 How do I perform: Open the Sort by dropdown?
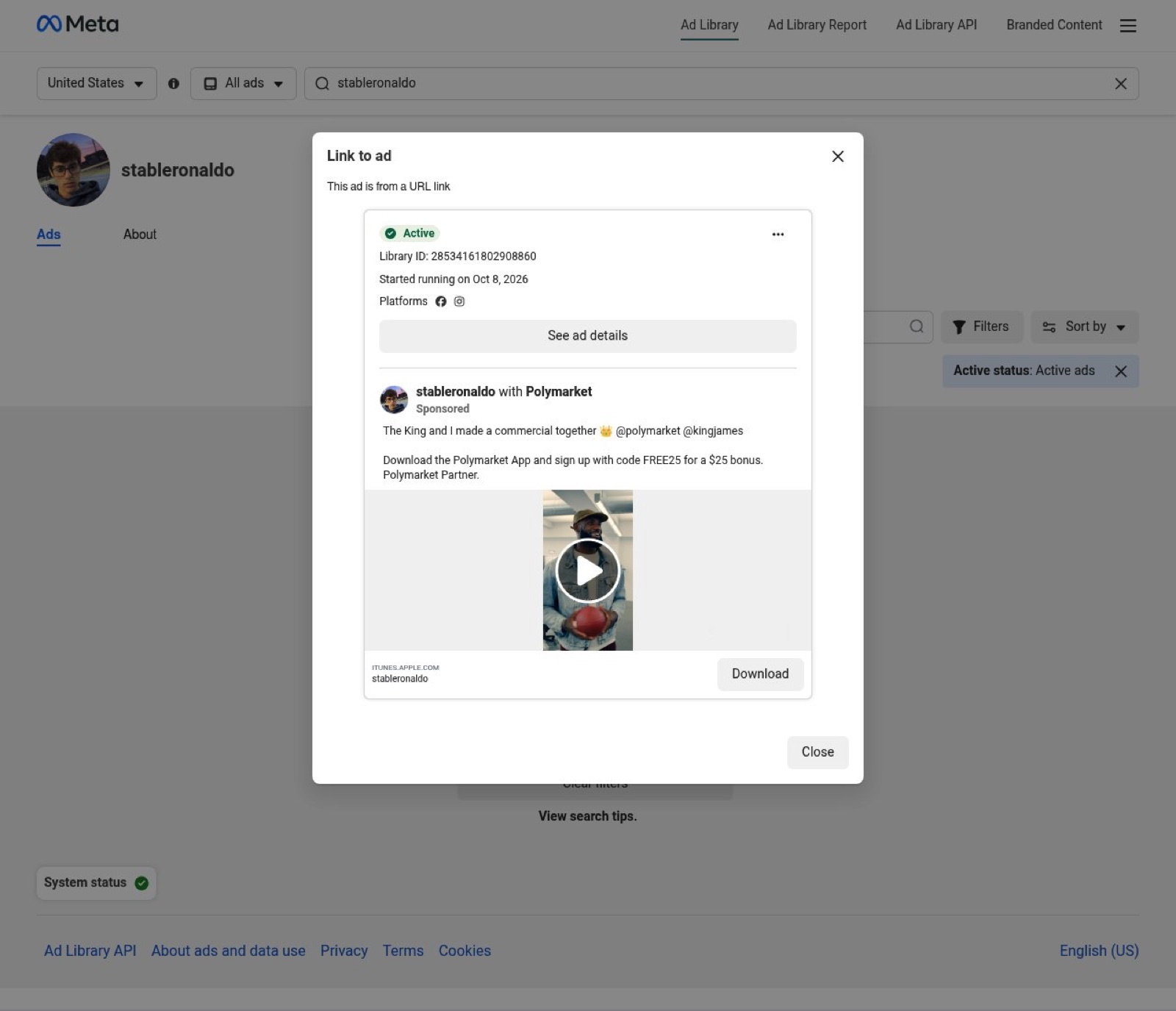tap(1085, 327)
